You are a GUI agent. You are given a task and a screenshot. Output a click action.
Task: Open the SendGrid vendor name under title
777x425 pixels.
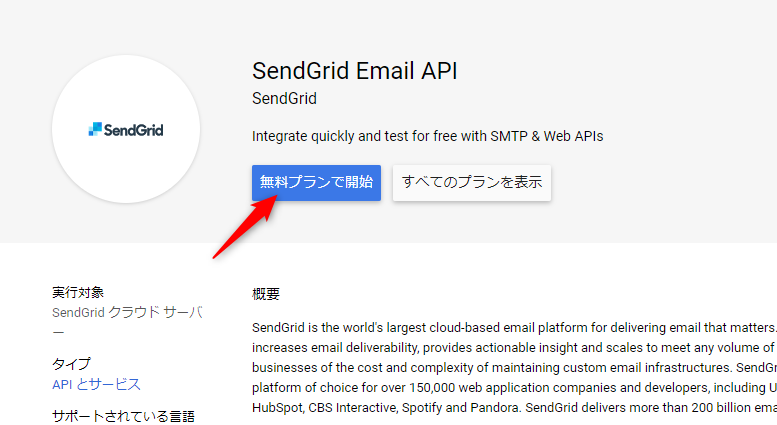coord(284,99)
